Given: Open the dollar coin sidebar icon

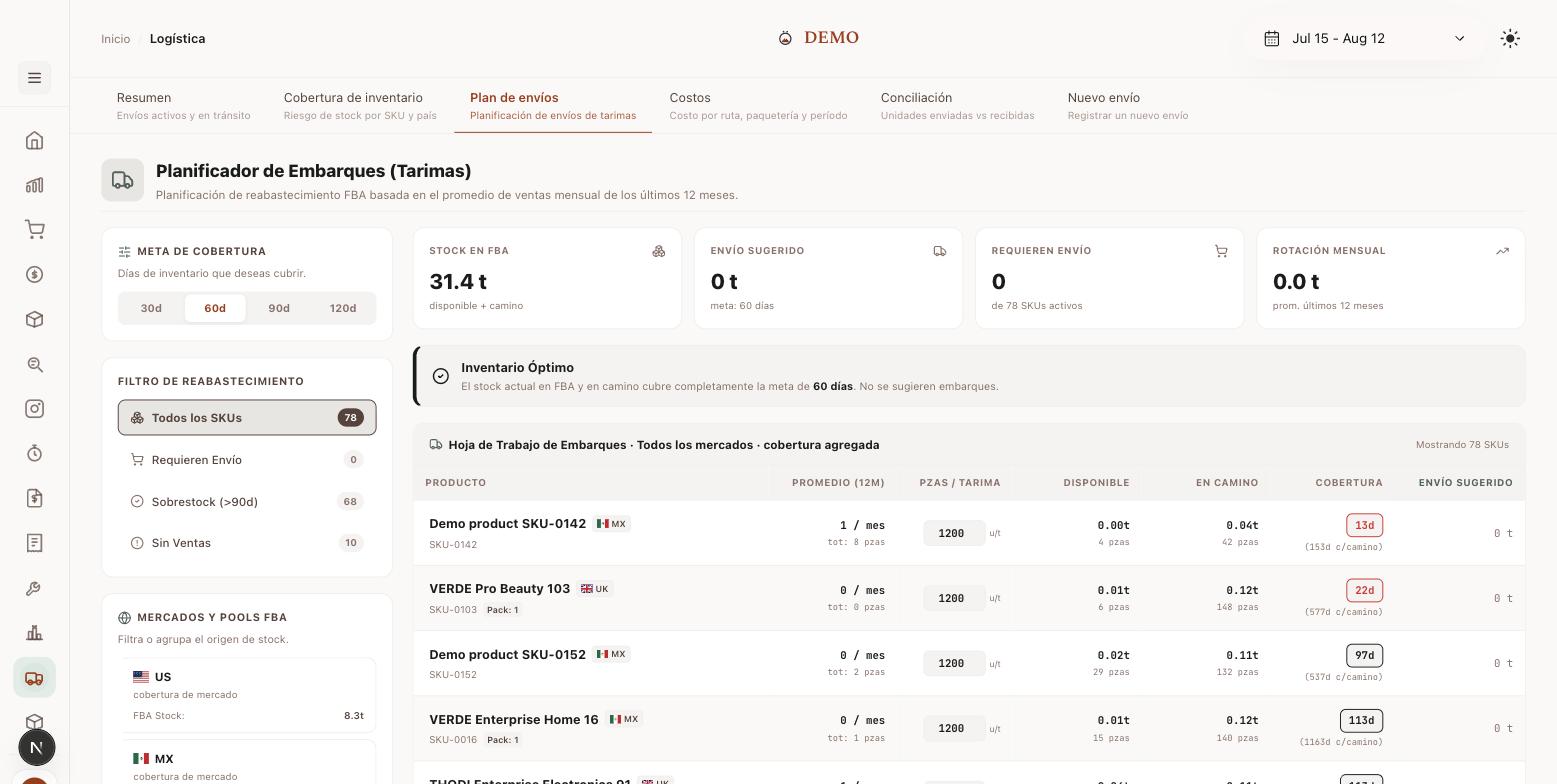Looking at the screenshot, I should (34, 275).
